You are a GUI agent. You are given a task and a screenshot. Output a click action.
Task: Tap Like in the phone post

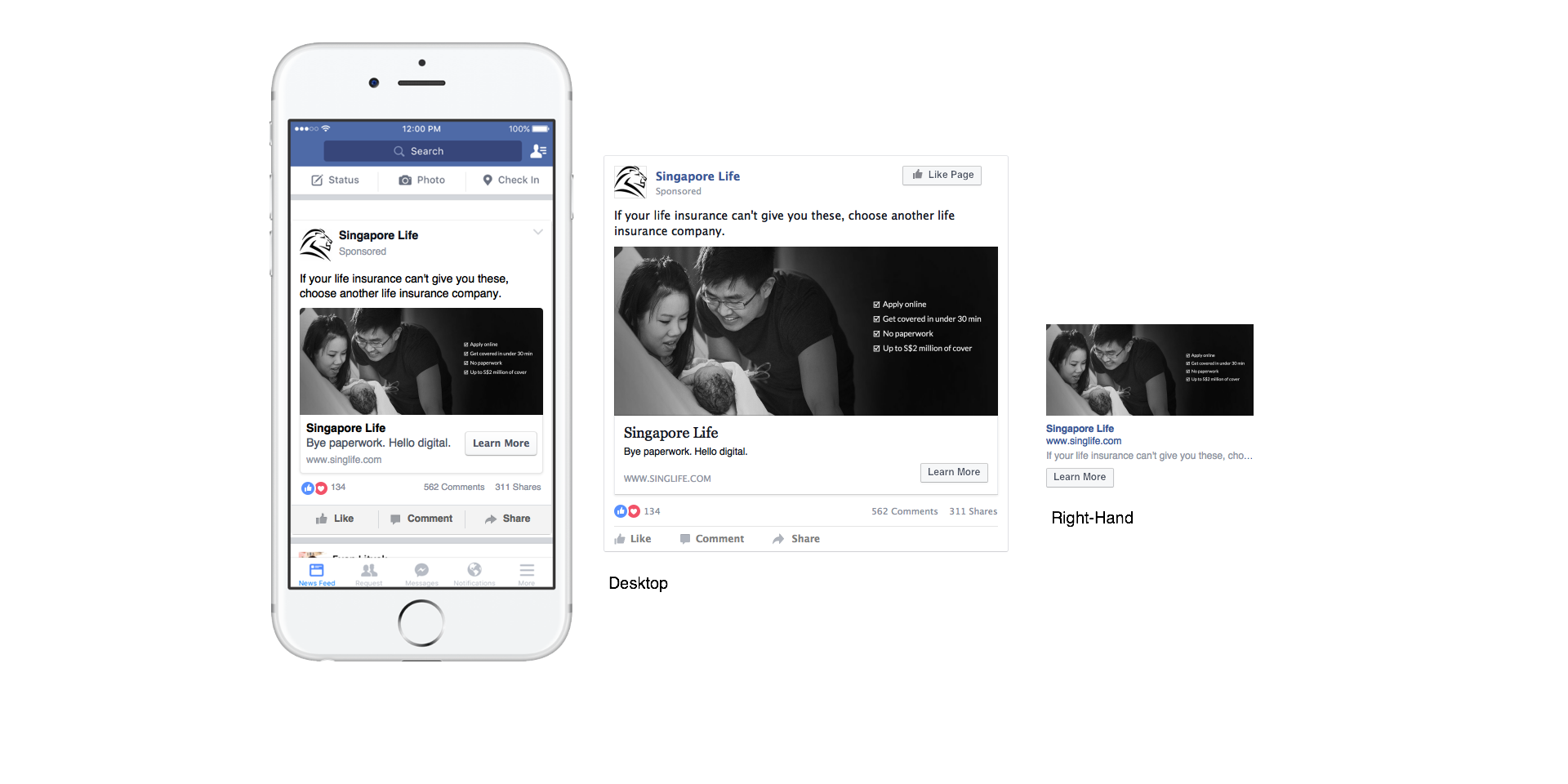click(335, 519)
